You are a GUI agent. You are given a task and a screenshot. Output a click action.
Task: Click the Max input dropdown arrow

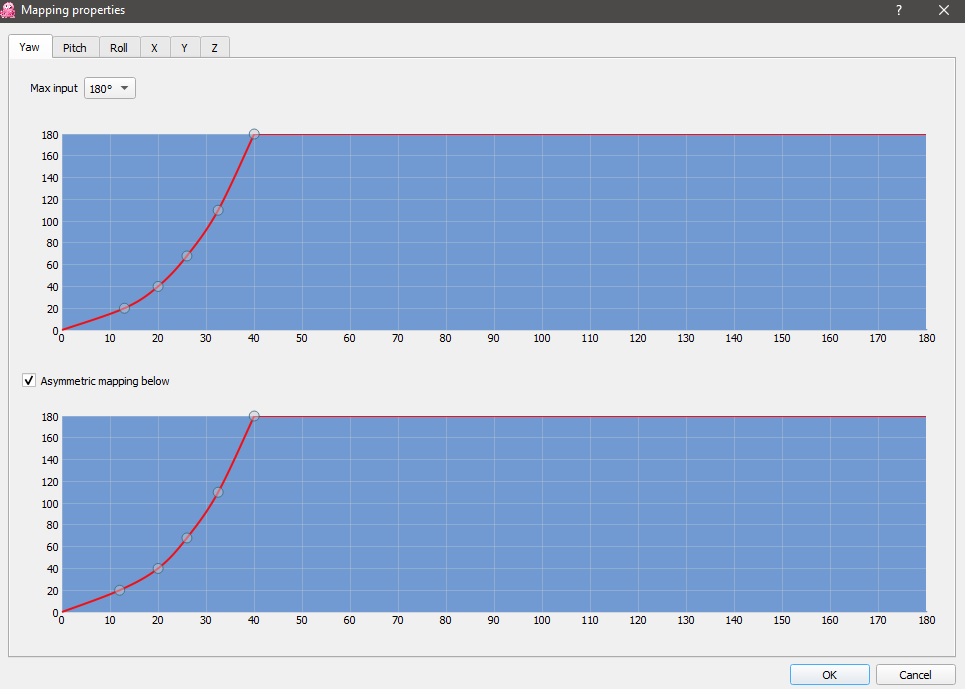pos(125,88)
